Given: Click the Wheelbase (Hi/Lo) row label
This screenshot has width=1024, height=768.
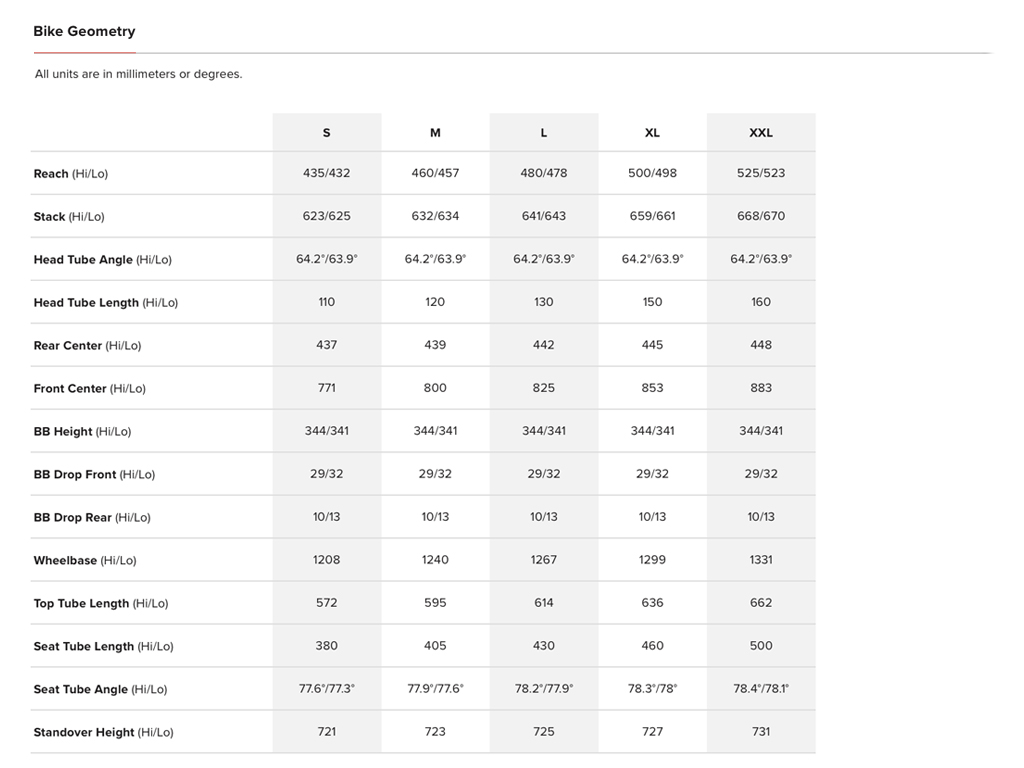Looking at the screenshot, I should 85,561.
